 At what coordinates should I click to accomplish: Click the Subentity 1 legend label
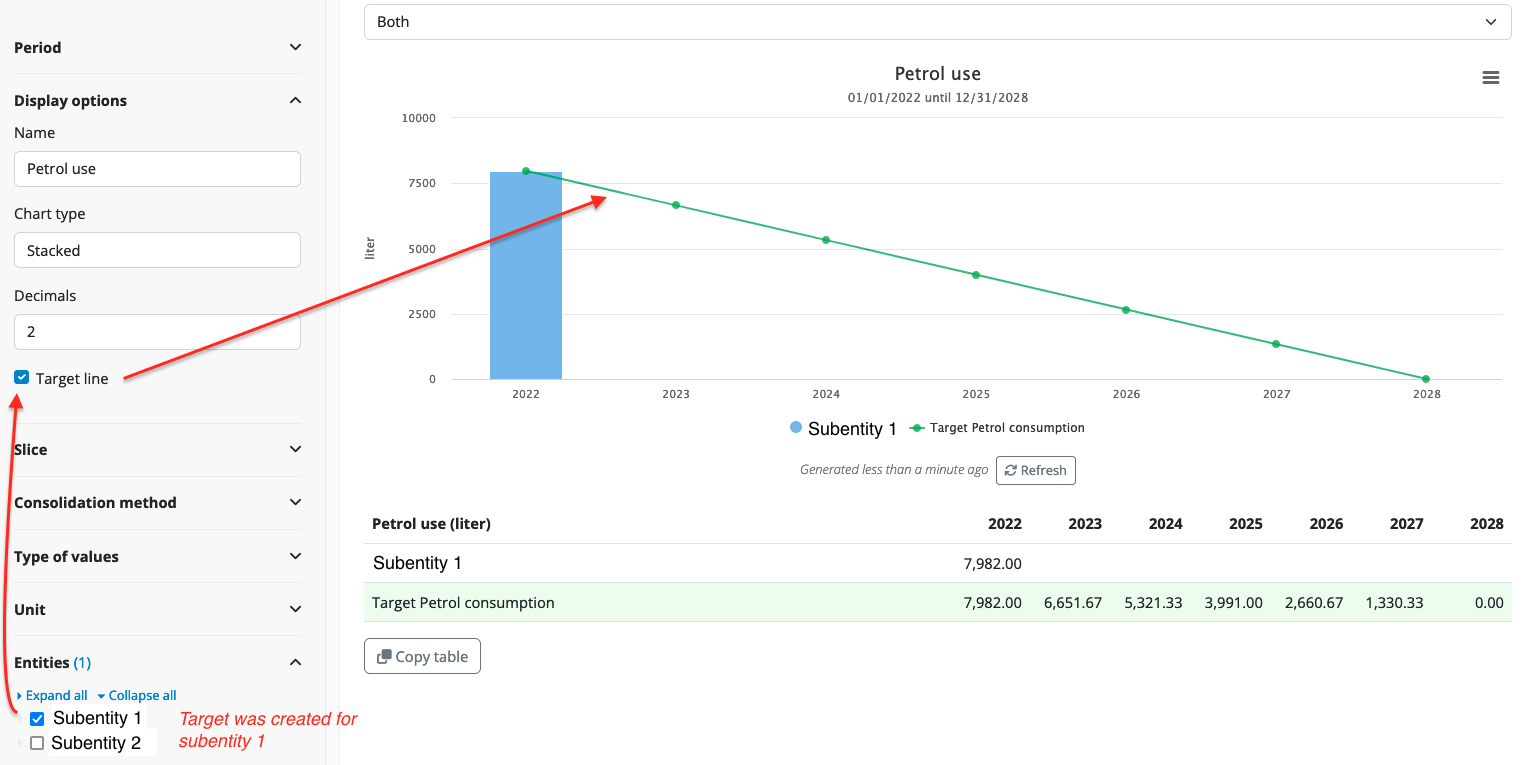(852, 429)
